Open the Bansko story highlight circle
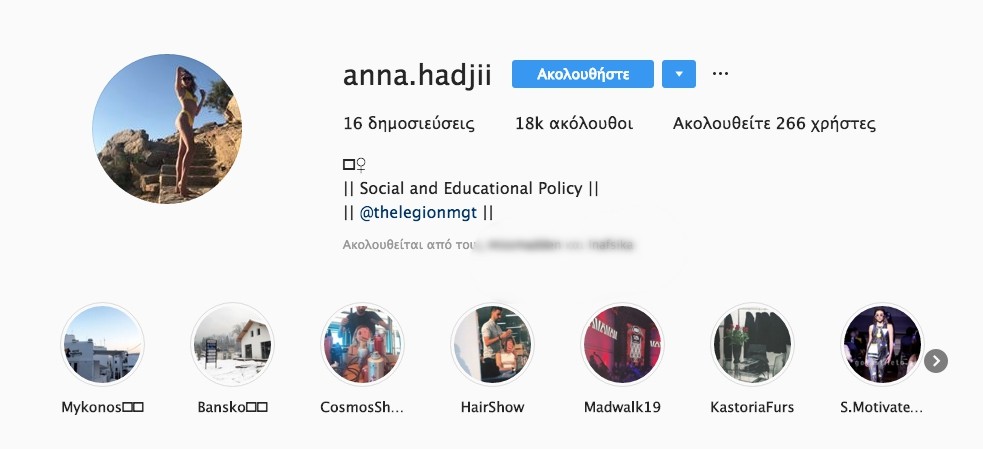983x449 pixels. pos(233,344)
